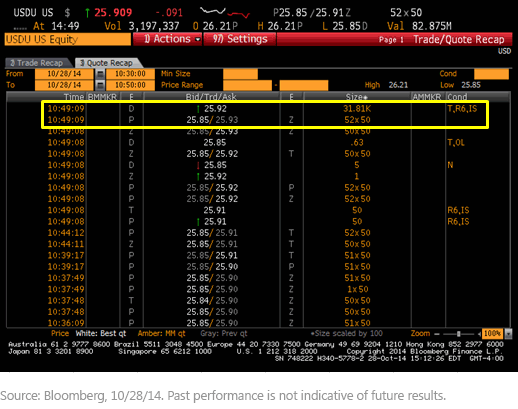
Task: Open the Actions dropdown menu
Action: pyautogui.click(x=167, y=39)
